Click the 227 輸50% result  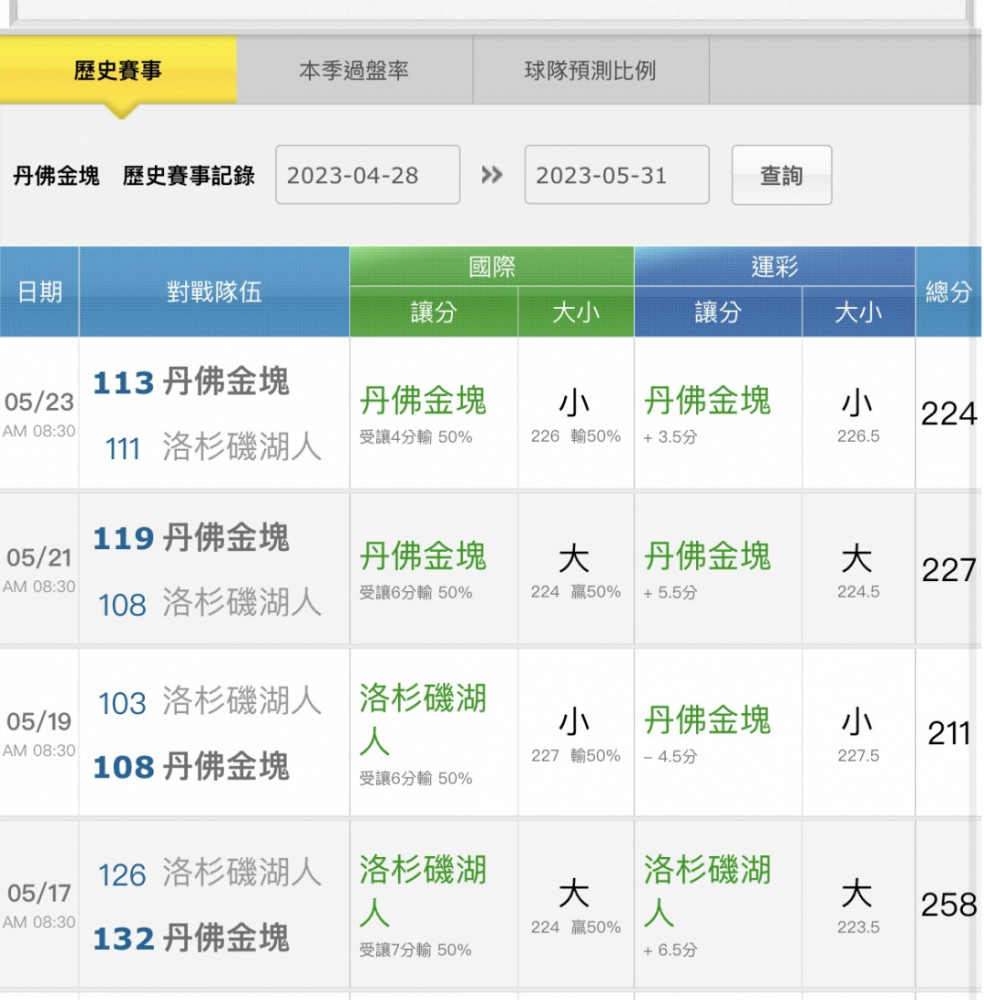point(576,756)
